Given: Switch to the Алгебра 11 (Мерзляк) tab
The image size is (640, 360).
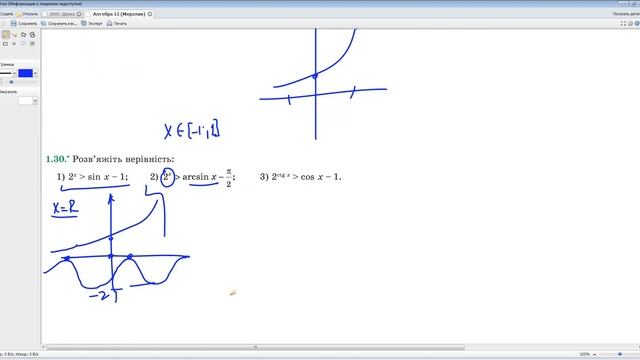Looking at the screenshot, I should (119, 14).
